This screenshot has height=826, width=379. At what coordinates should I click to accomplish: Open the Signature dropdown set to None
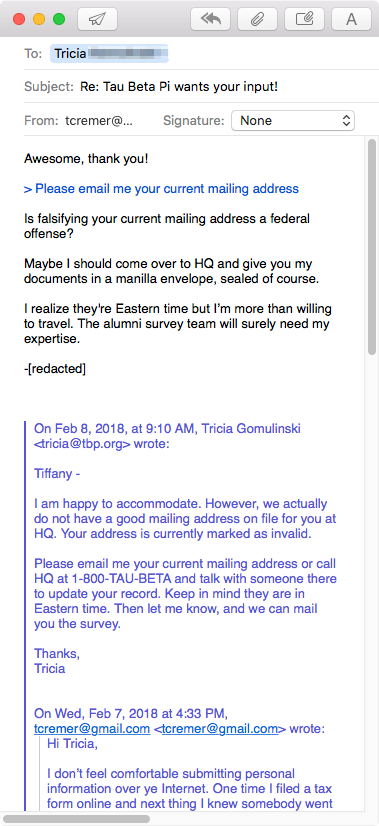[x=293, y=121]
